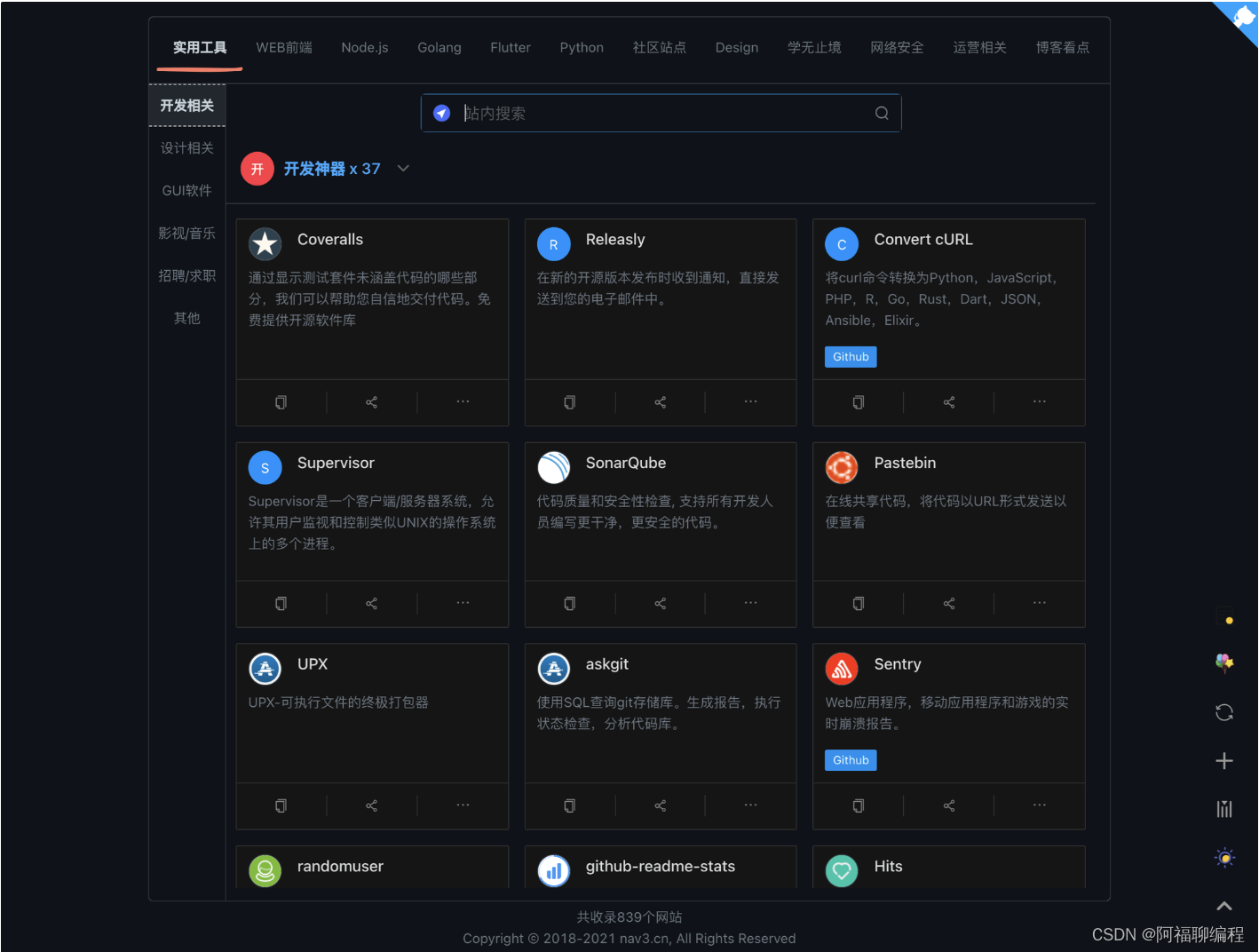Open the Github button on Convert cURL

(x=850, y=356)
